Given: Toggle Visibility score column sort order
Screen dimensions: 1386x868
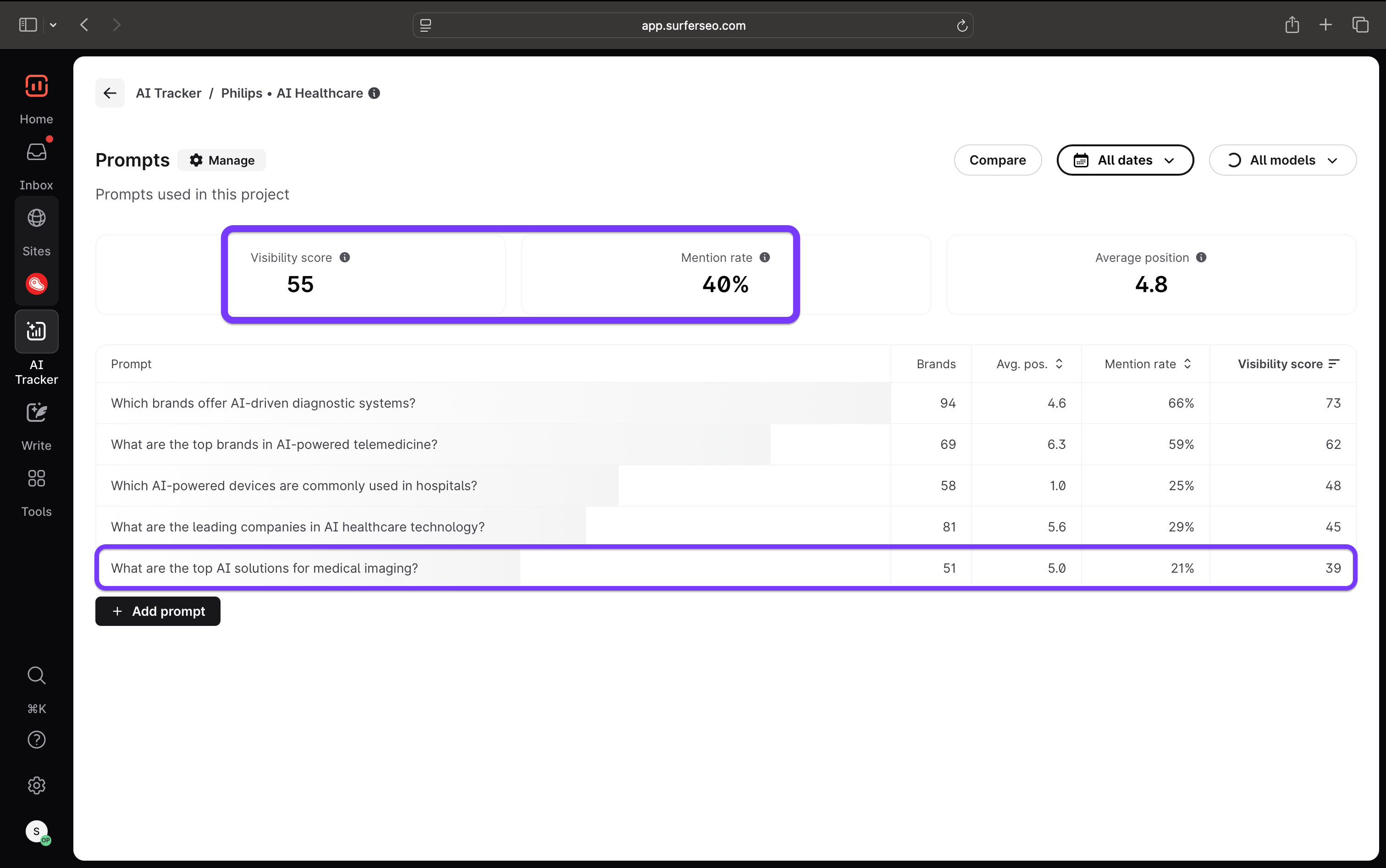Looking at the screenshot, I should point(1288,364).
